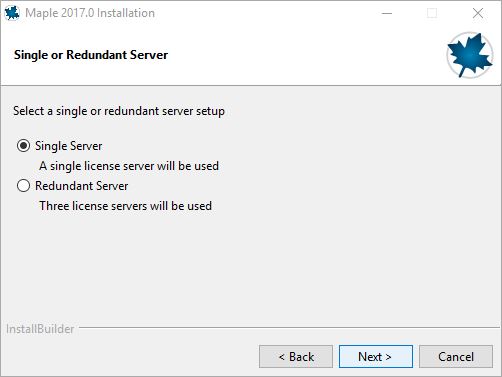The height and width of the screenshot is (377, 502).
Task: Click 'A single license server will be used' text
Action: point(129,166)
